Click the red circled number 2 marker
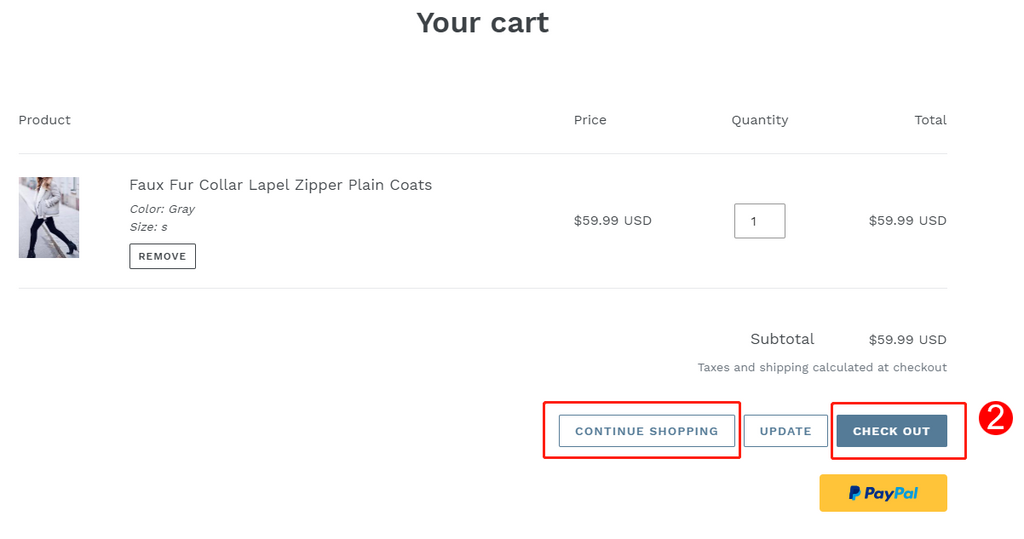Screen dimensions: 1024x539 [995, 419]
